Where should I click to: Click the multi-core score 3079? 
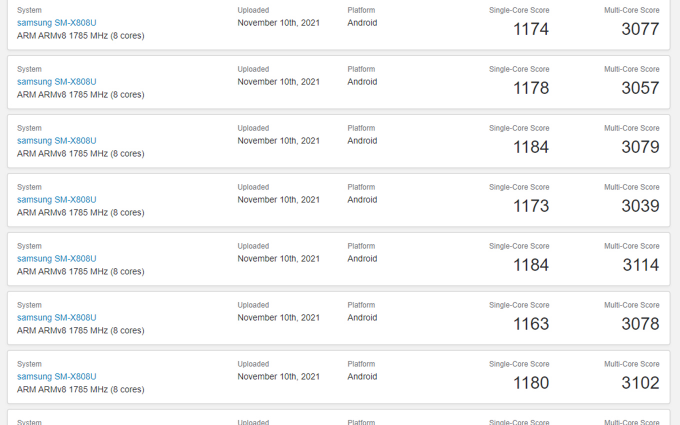pyautogui.click(x=641, y=147)
